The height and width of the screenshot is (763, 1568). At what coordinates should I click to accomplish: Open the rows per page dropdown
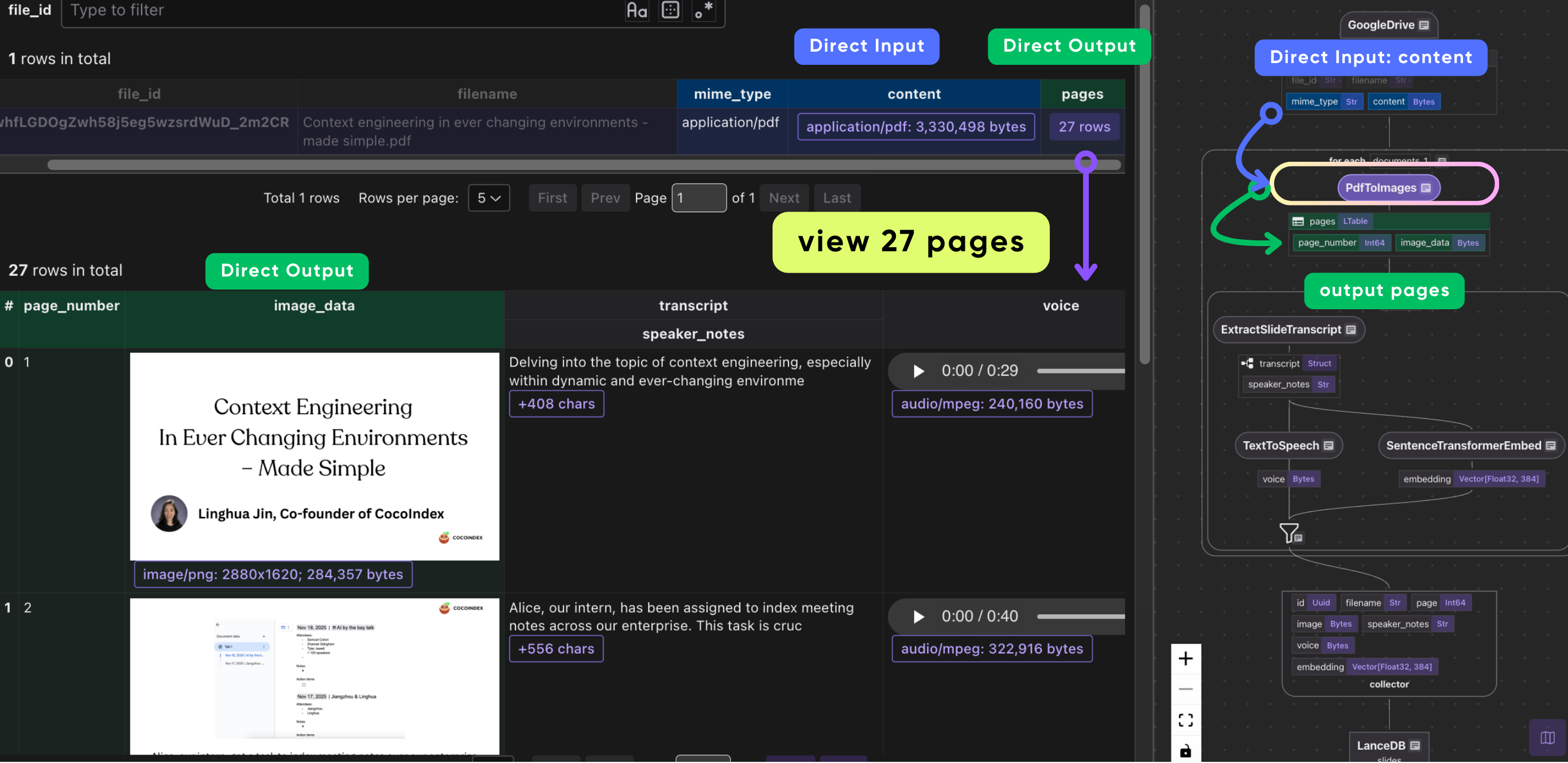point(488,198)
